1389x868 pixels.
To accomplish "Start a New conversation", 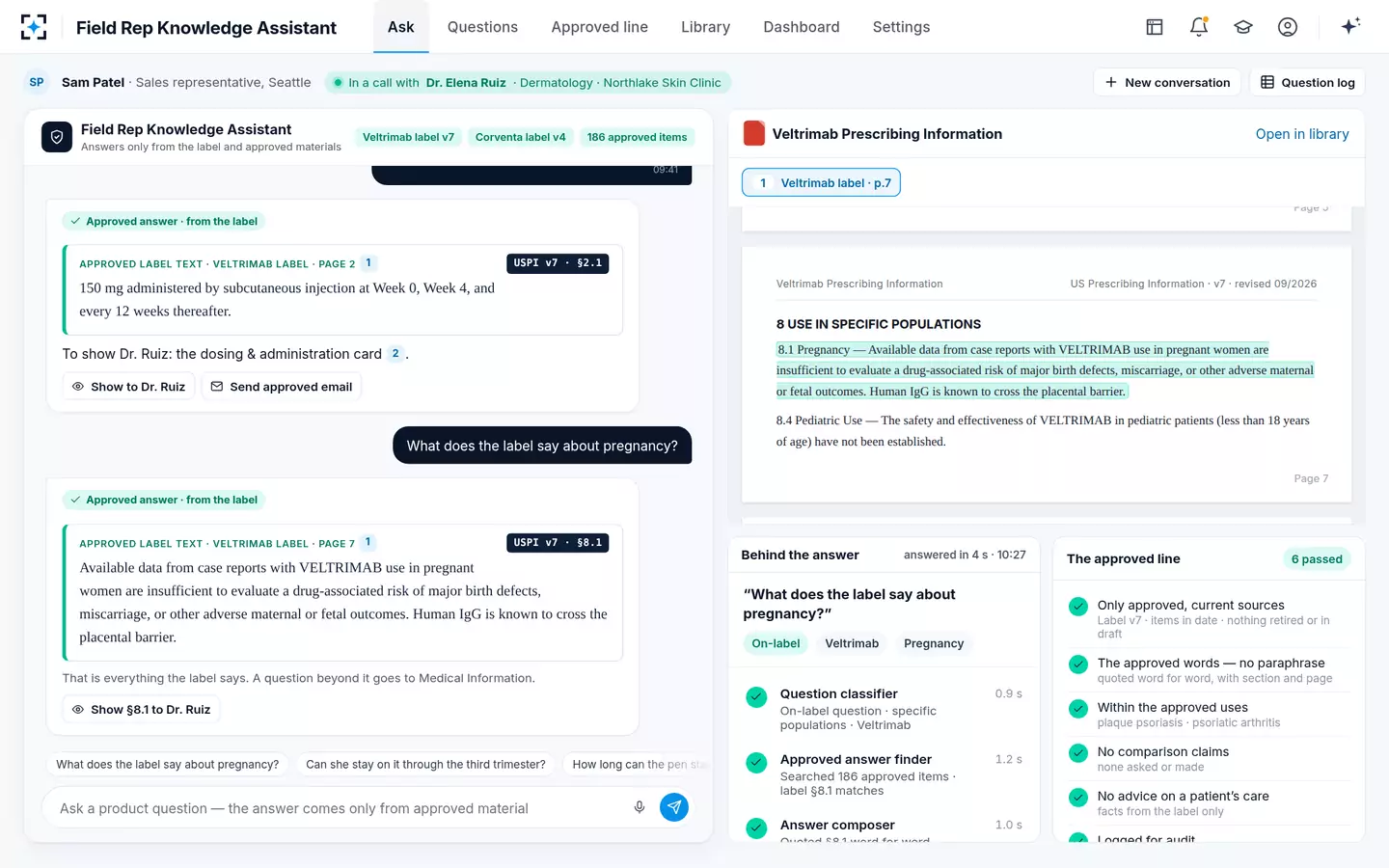I will tap(1167, 82).
